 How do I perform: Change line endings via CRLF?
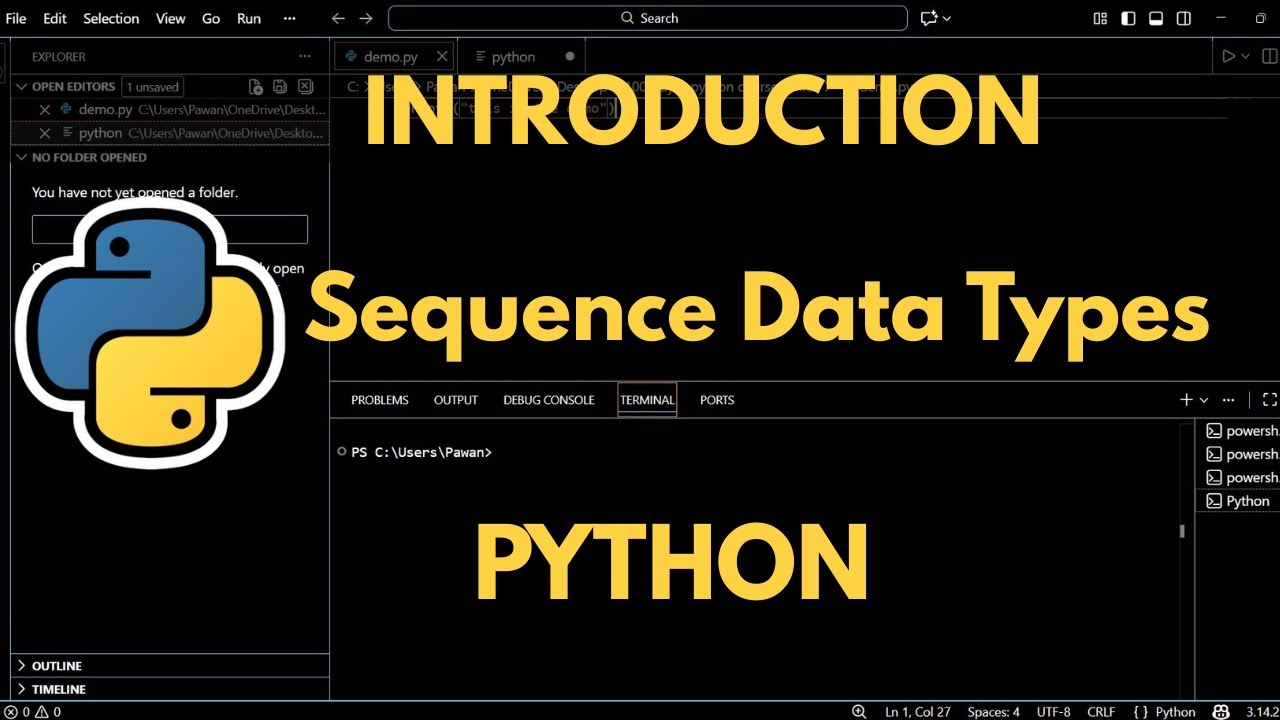(1101, 712)
